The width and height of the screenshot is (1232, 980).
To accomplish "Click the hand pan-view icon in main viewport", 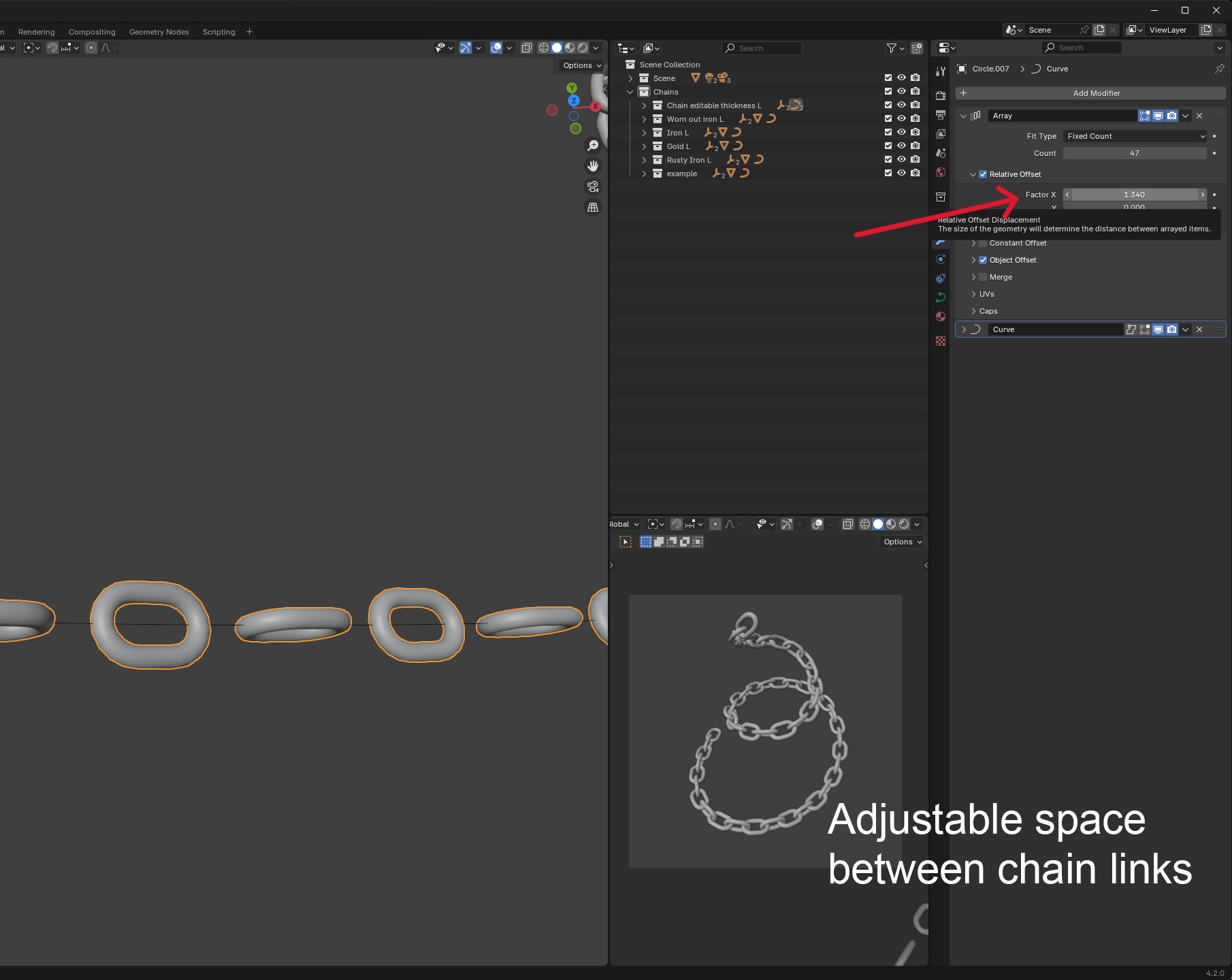I will point(593,166).
